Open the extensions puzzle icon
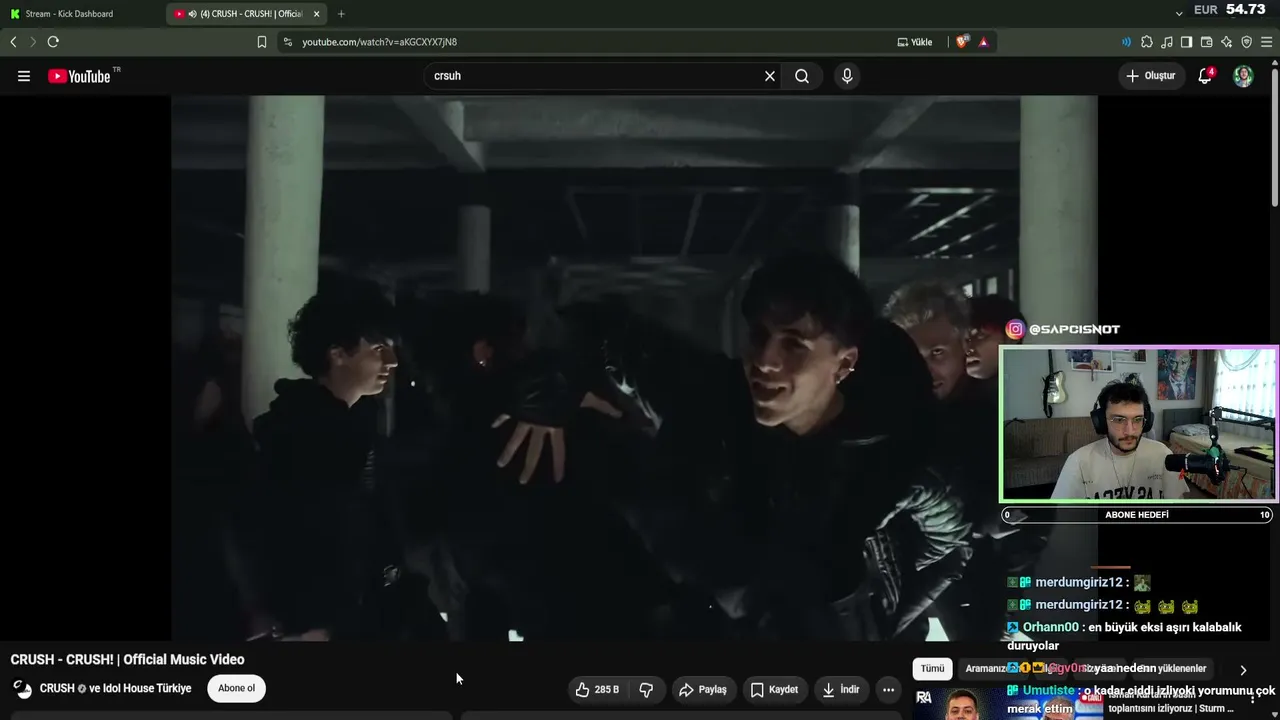This screenshot has height=720, width=1280. coord(1147,42)
